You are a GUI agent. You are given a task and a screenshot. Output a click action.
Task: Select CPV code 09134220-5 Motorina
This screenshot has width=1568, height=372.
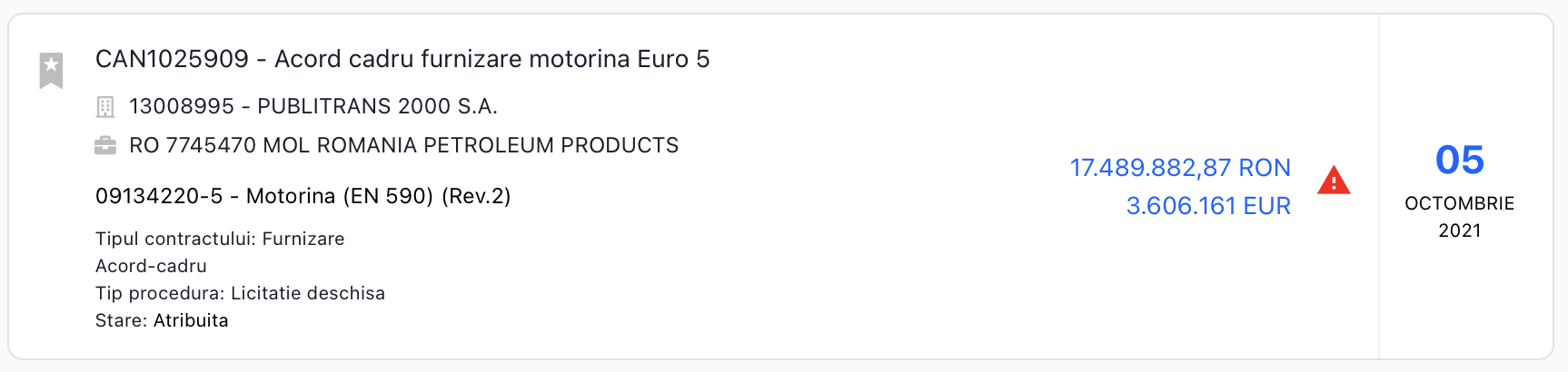click(x=303, y=196)
